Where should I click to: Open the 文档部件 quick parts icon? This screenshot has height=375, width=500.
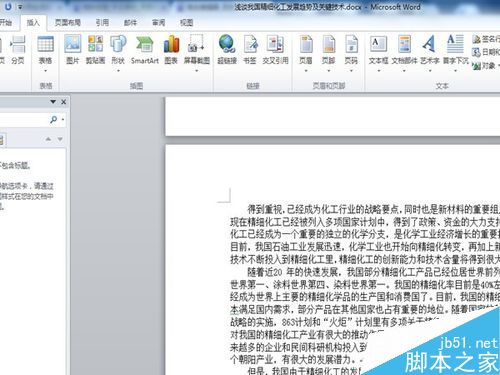pos(404,44)
